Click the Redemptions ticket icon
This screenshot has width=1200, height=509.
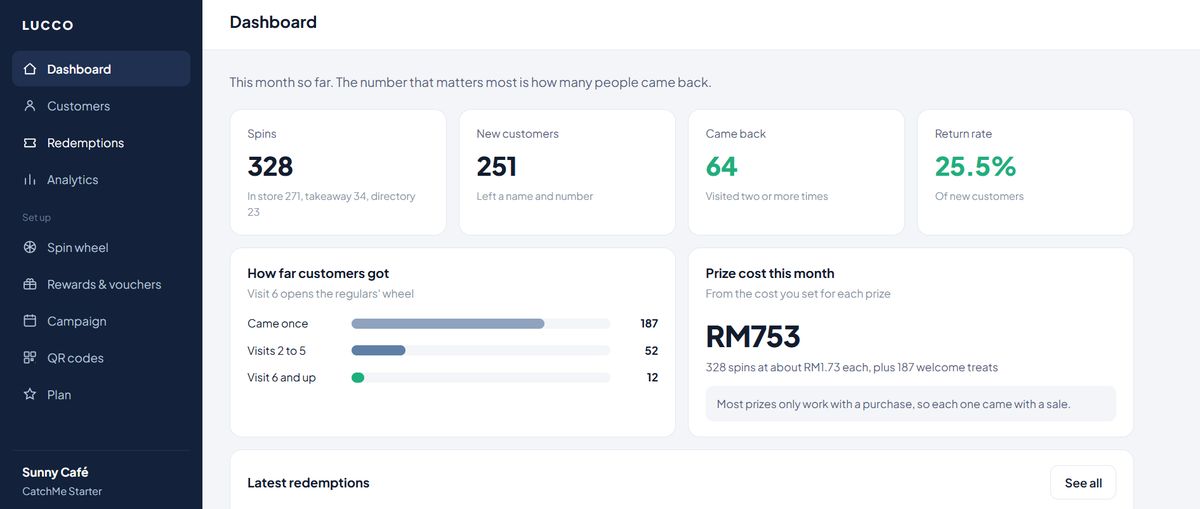[x=30, y=143]
